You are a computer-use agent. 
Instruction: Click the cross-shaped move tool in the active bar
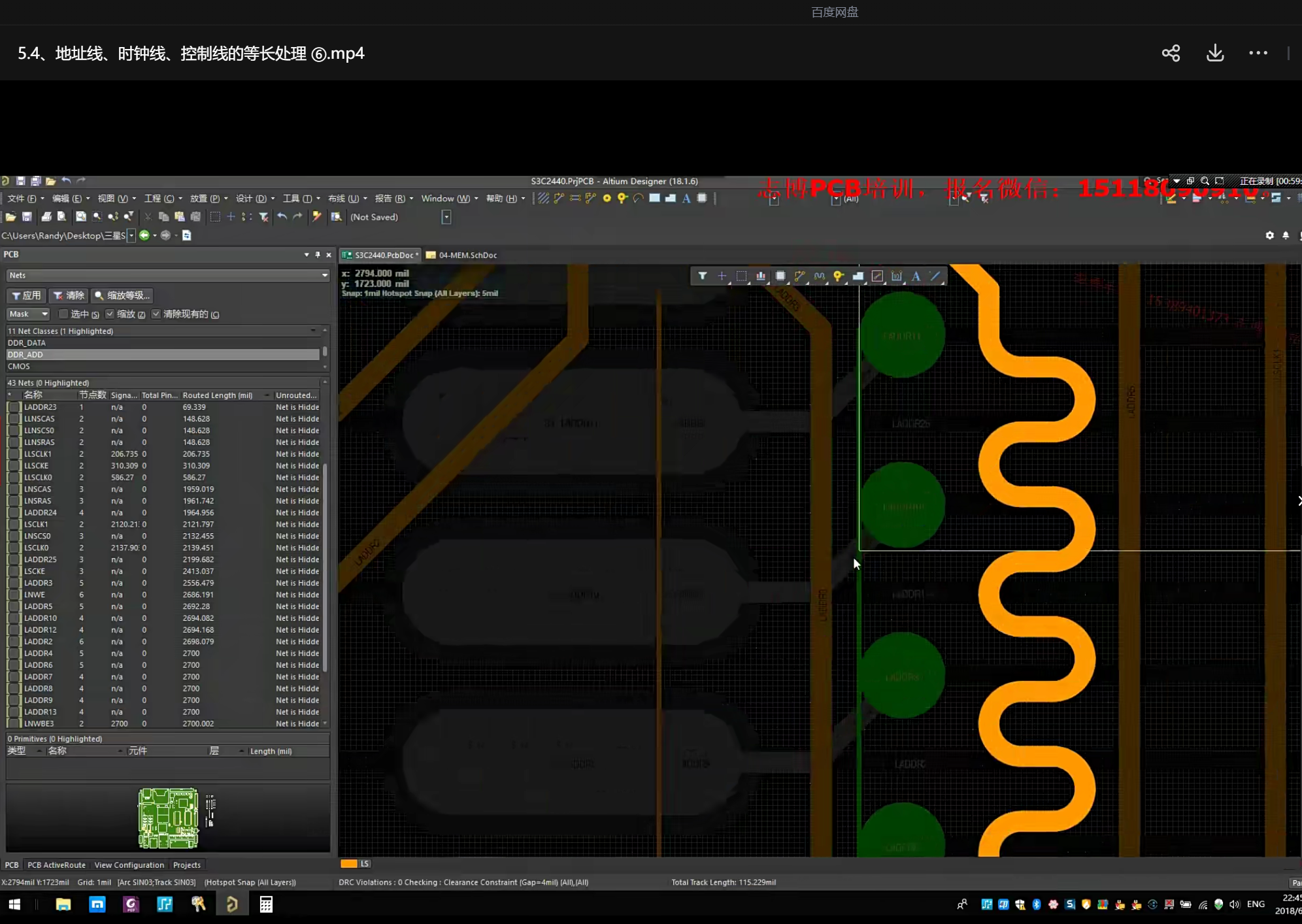click(x=722, y=276)
